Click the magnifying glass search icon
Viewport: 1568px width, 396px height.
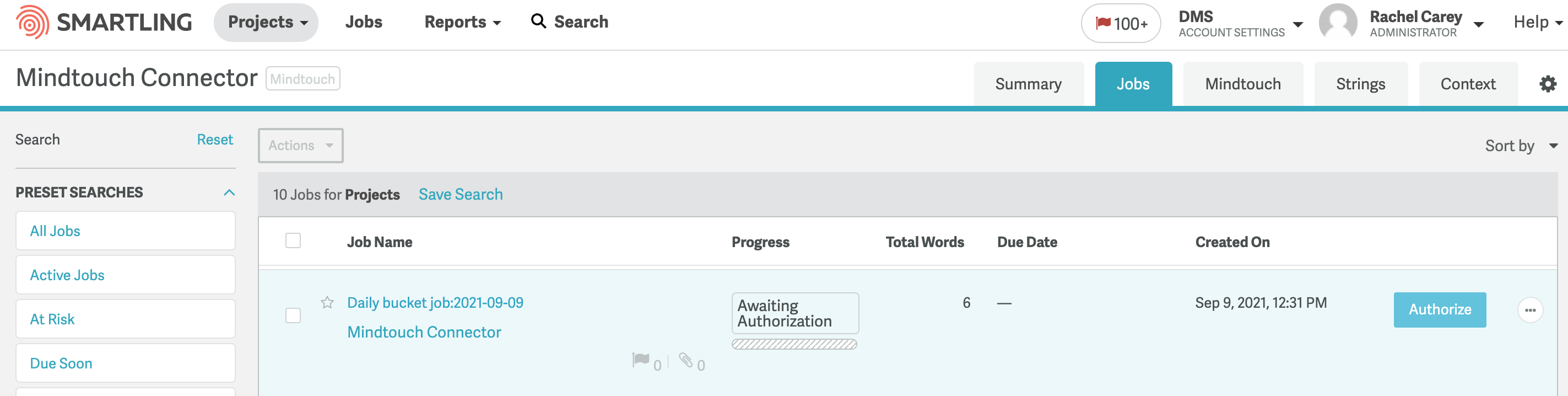(x=538, y=22)
